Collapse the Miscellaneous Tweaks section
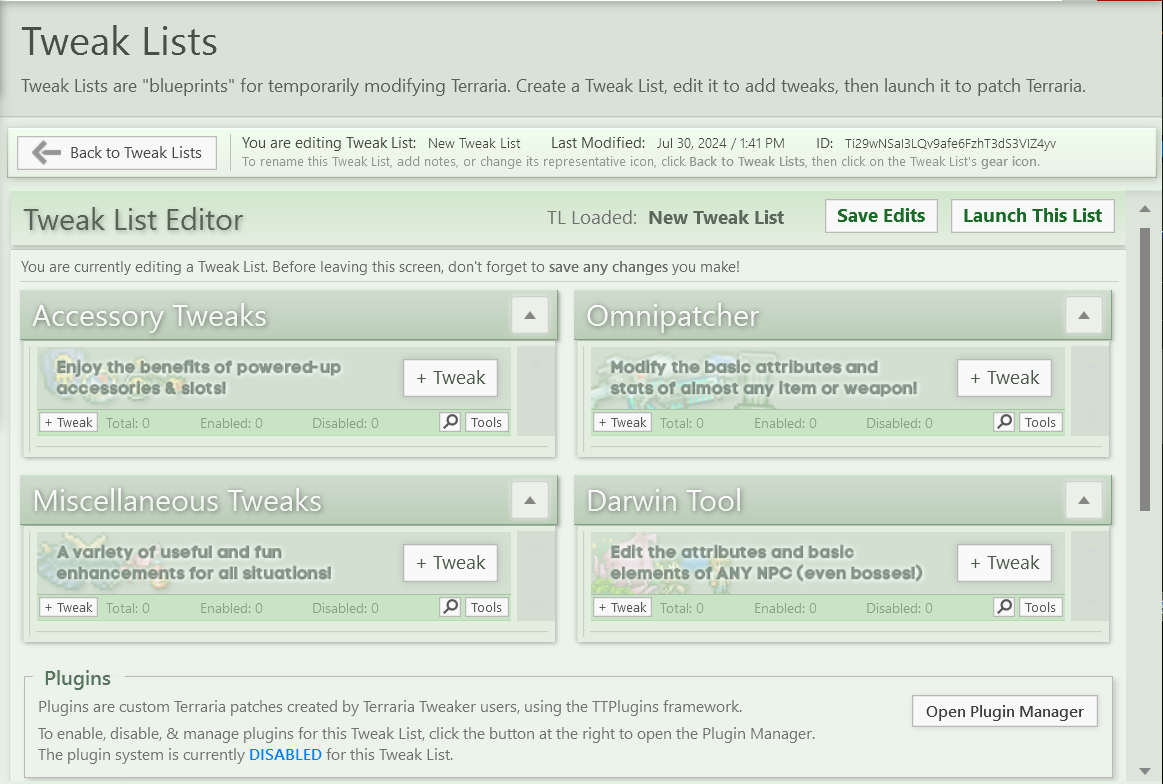The image size is (1163, 784). click(529, 501)
